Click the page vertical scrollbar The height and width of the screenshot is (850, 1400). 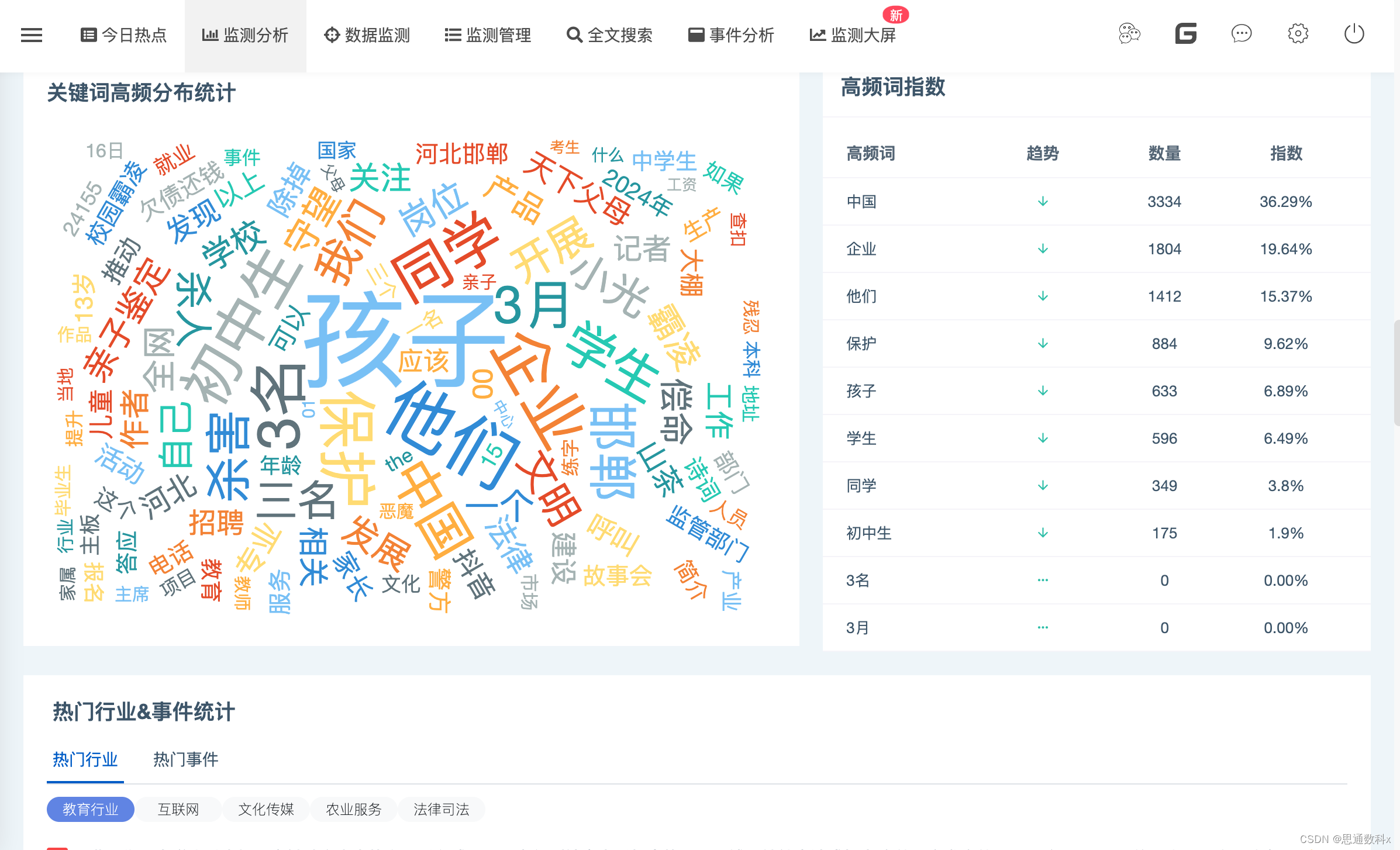click(x=1396, y=372)
